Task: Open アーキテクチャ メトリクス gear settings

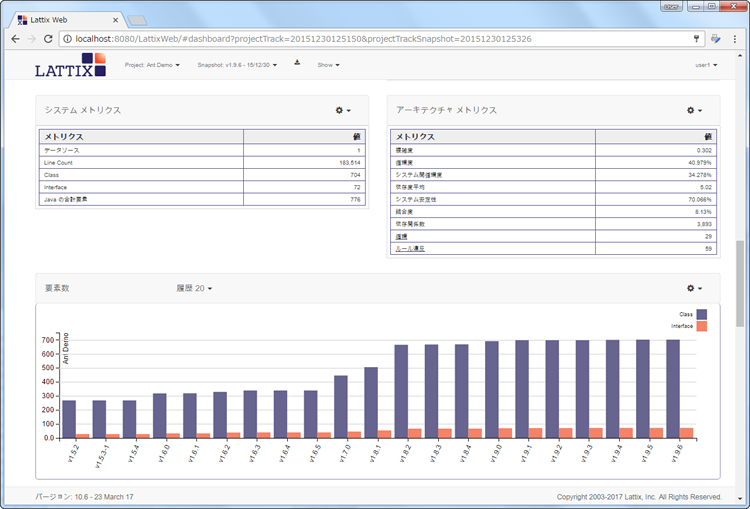Action: (695, 111)
